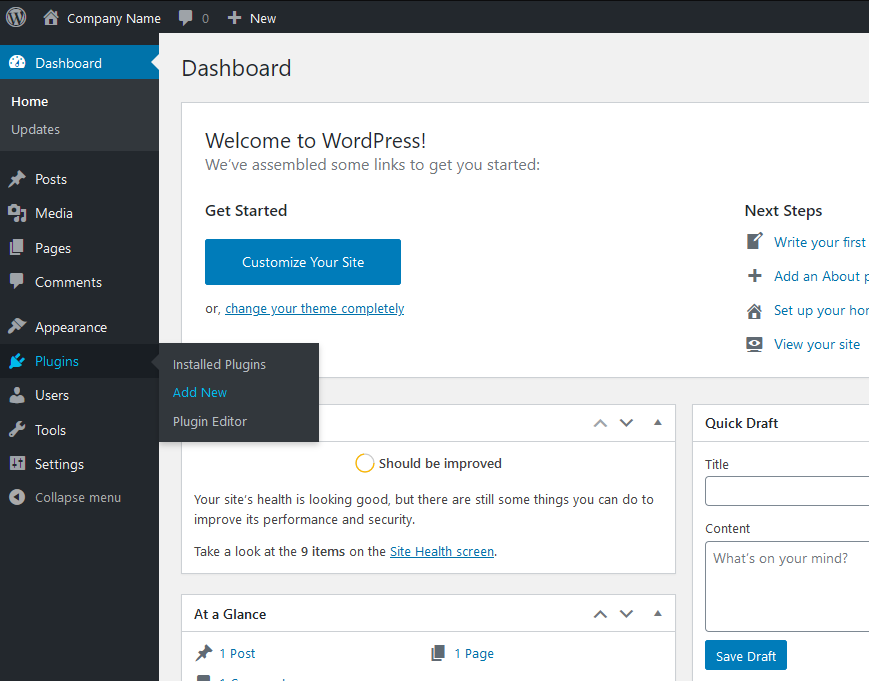
Task: Click the WordPress logo icon
Action: click(x=16, y=18)
